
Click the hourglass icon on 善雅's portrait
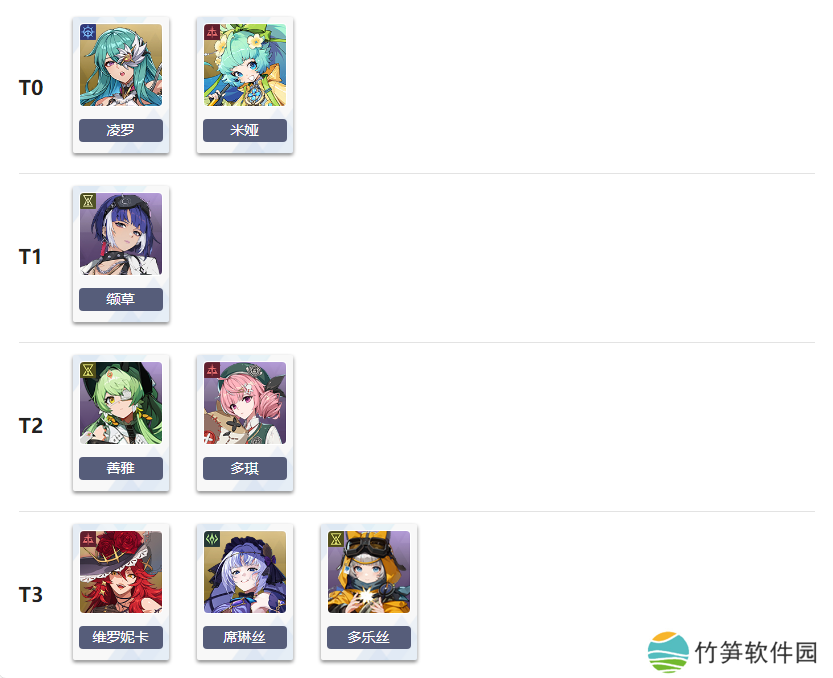click(88, 370)
